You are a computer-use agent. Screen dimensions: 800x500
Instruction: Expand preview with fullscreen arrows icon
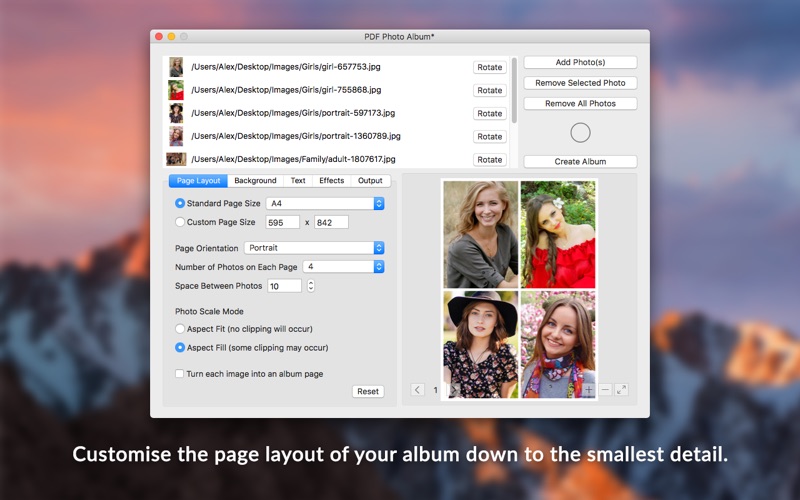621,390
